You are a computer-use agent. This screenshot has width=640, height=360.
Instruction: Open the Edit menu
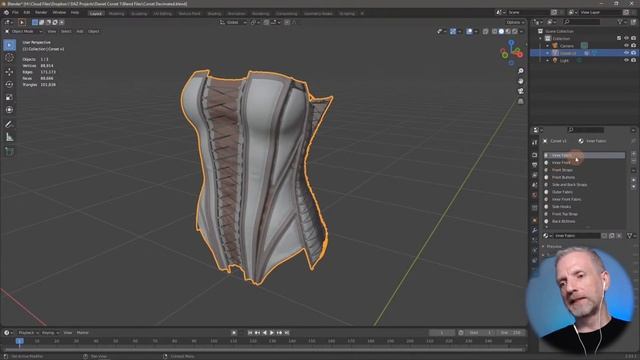click(27, 13)
